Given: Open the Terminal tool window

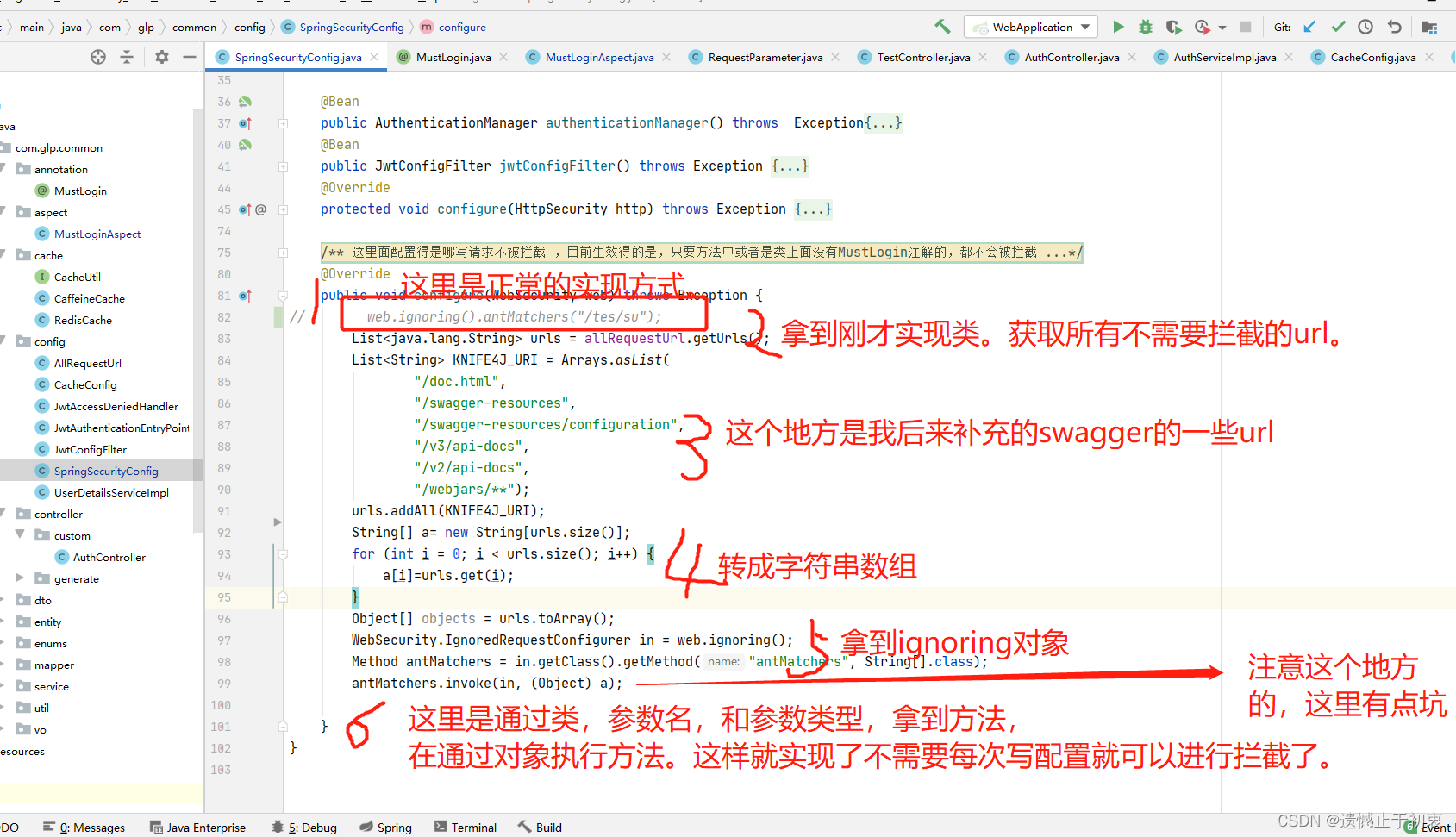Looking at the screenshot, I should tap(466, 827).
